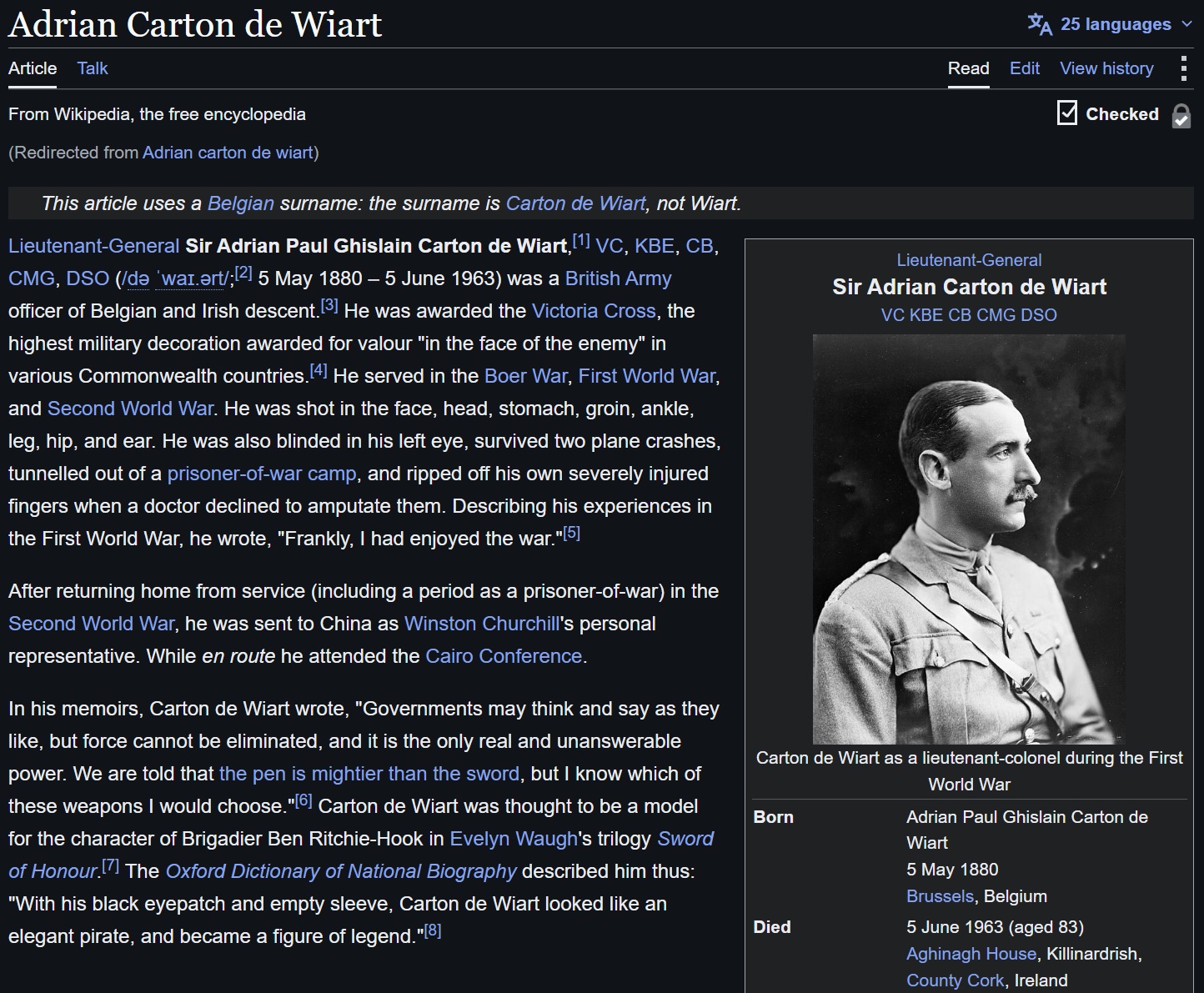Open the Lieutenant-General link in the first paragraph
Image resolution: width=1204 pixels, height=993 pixels.
94,246
